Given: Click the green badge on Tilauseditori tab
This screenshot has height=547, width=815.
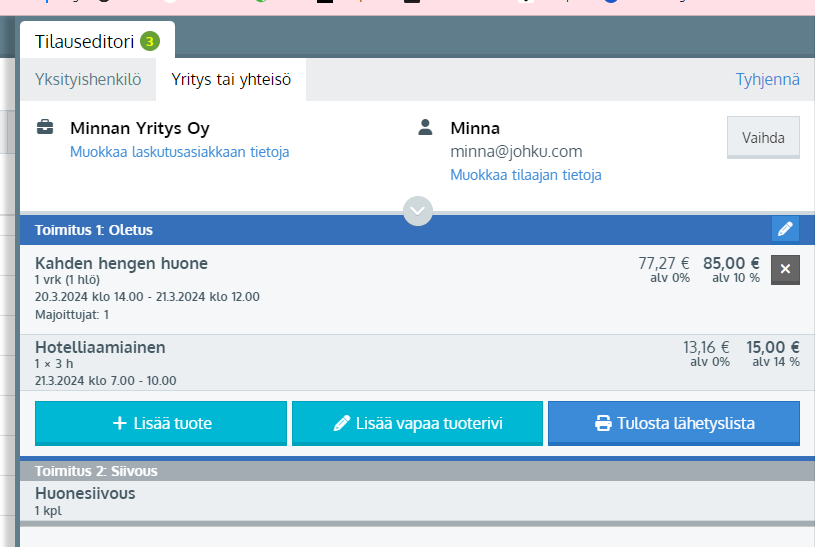Looking at the screenshot, I should pos(149,41).
